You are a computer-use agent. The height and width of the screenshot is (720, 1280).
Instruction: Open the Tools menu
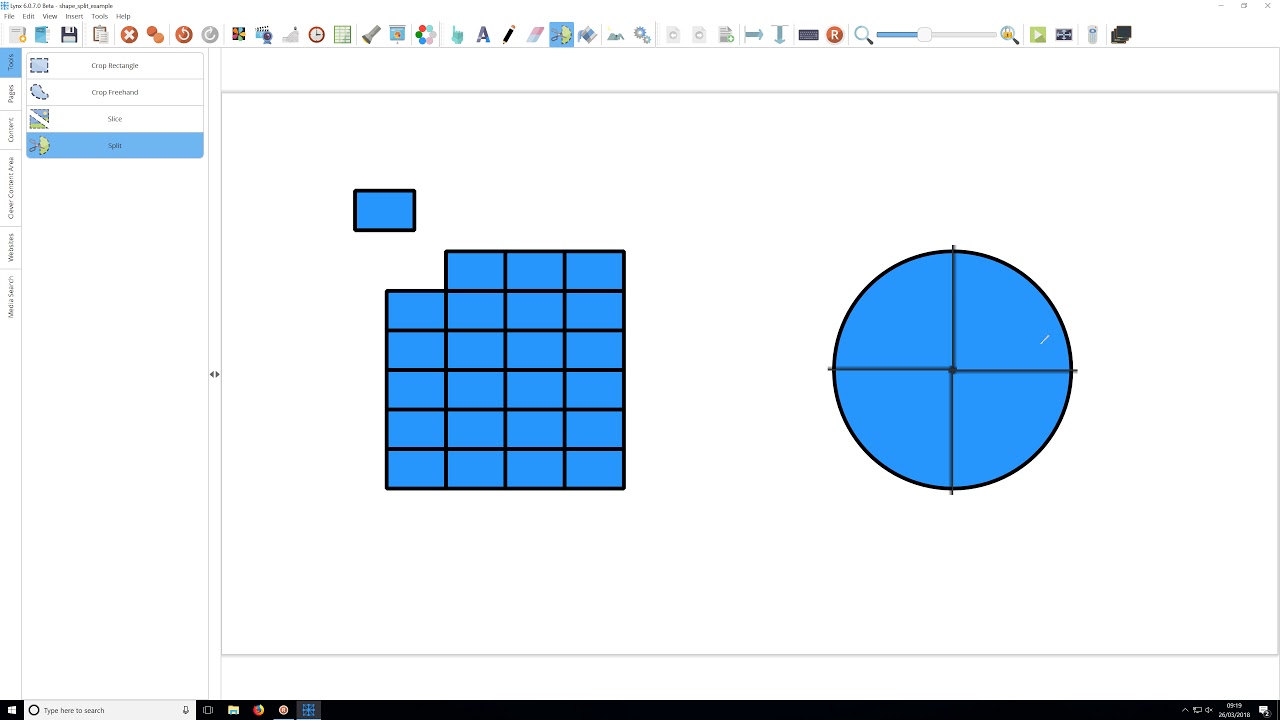pyautogui.click(x=99, y=16)
